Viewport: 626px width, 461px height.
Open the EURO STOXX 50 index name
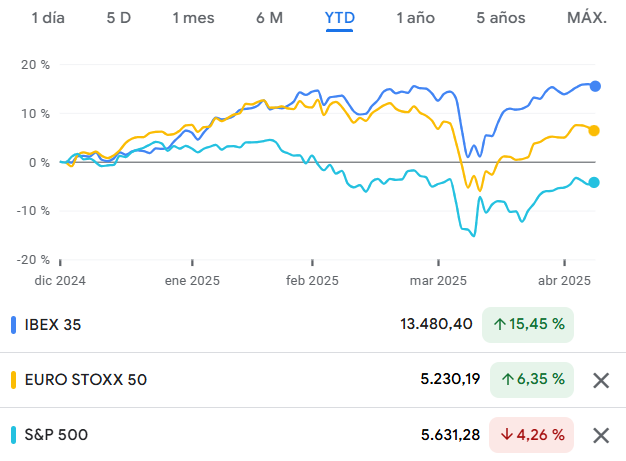click(x=85, y=380)
